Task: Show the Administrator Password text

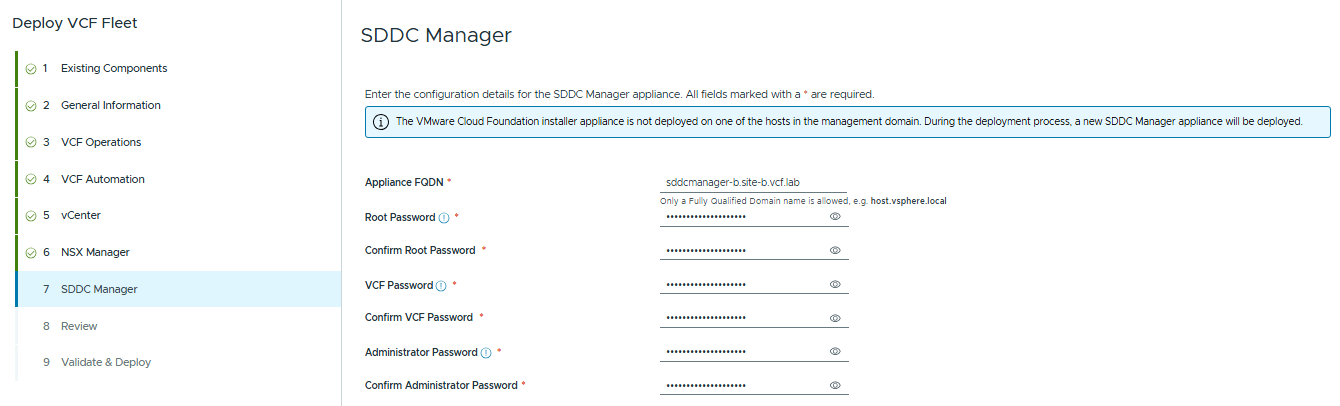Action: pyautogui.click(x=835, y=351)
